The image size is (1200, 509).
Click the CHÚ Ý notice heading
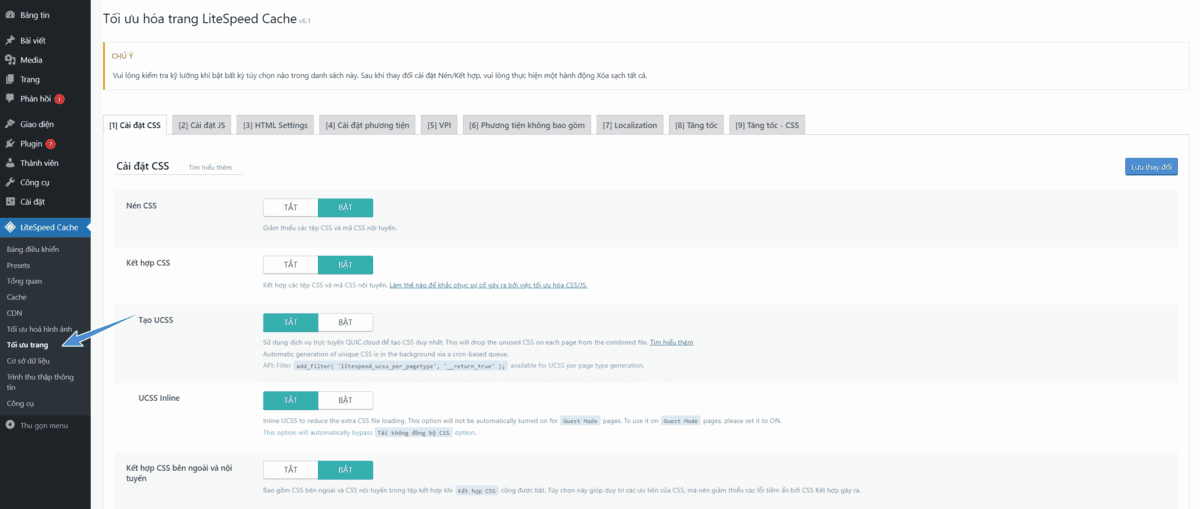coord(123,57)
